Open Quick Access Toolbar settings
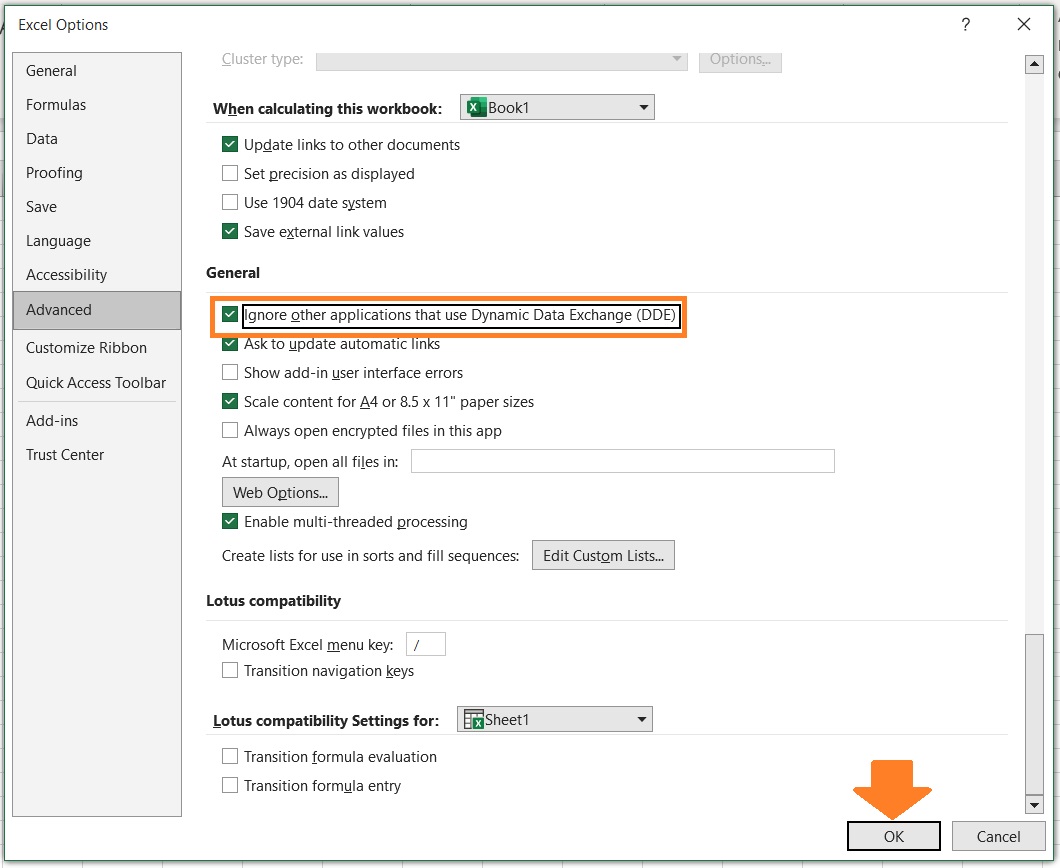 tap(97, 383)
